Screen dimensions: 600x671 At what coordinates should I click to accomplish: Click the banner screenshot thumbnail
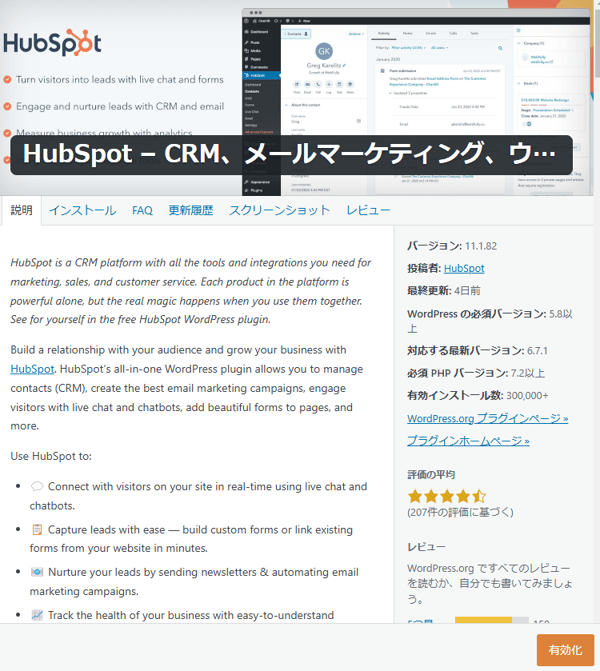[417, 102]
